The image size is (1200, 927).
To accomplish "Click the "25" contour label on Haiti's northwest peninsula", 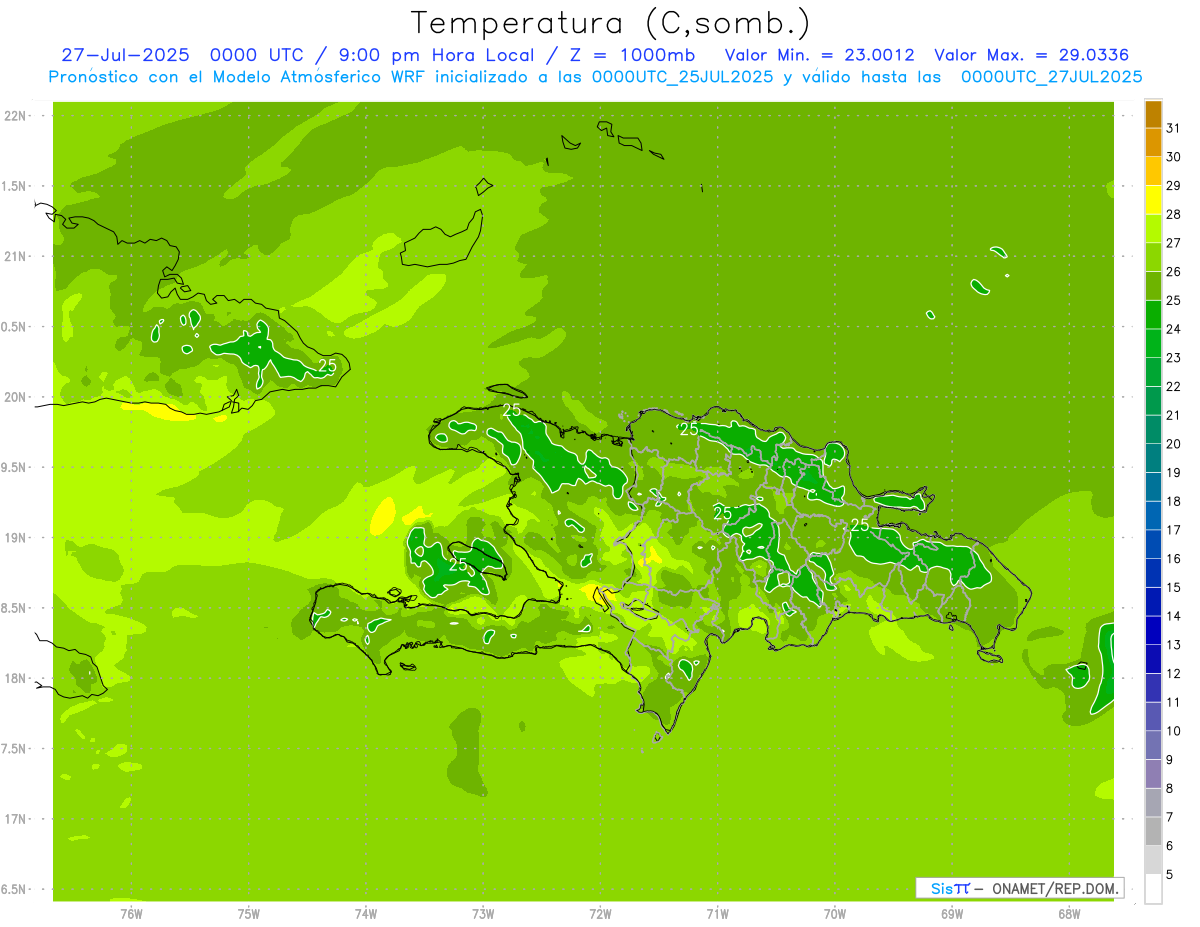I will [x=511, y=410].
